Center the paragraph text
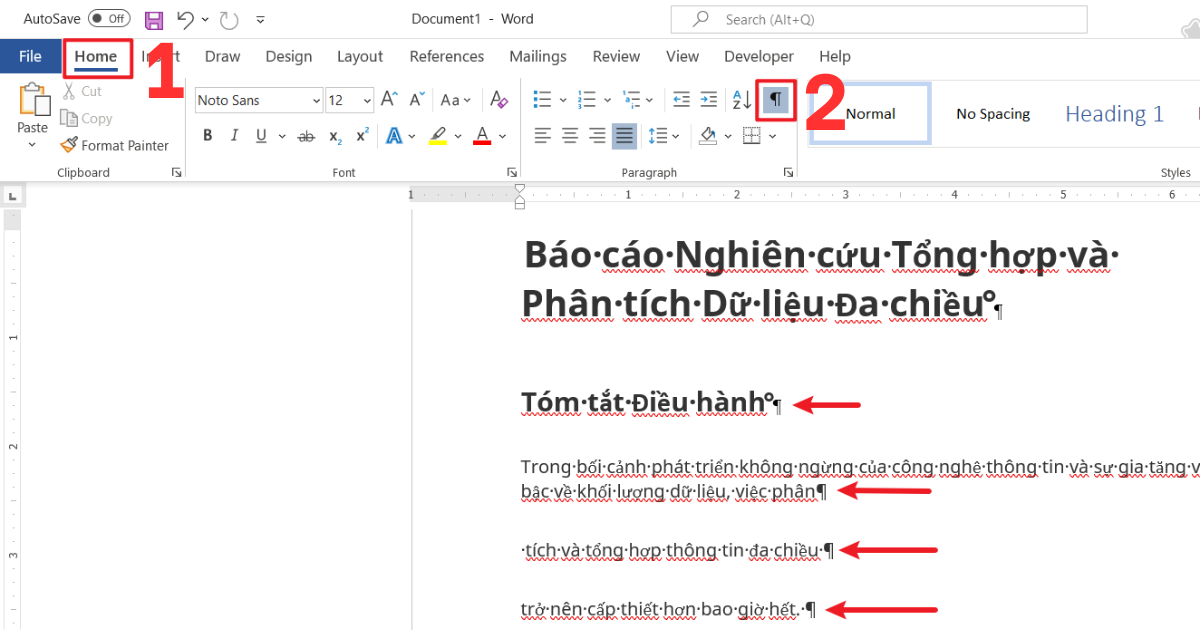The height and width of the screenshot is (630, 1200). tap(570, 135)
